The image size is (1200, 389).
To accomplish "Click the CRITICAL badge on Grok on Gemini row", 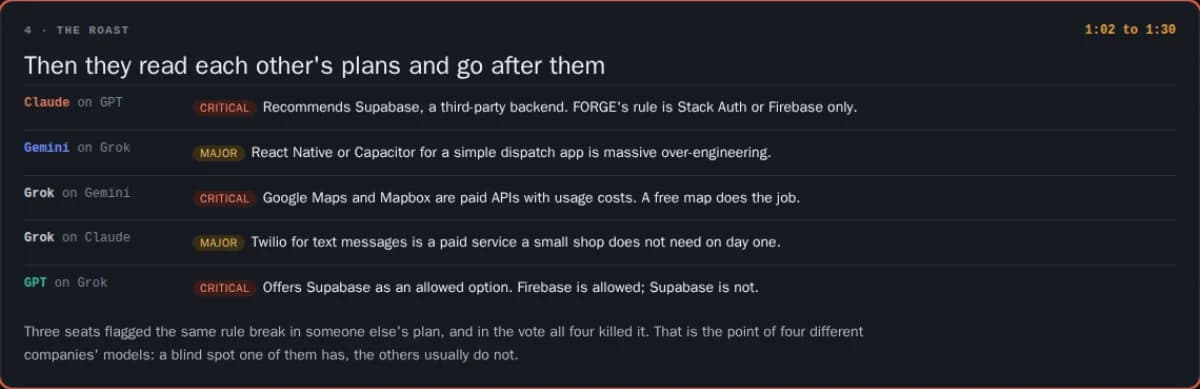I will [224, 198].
